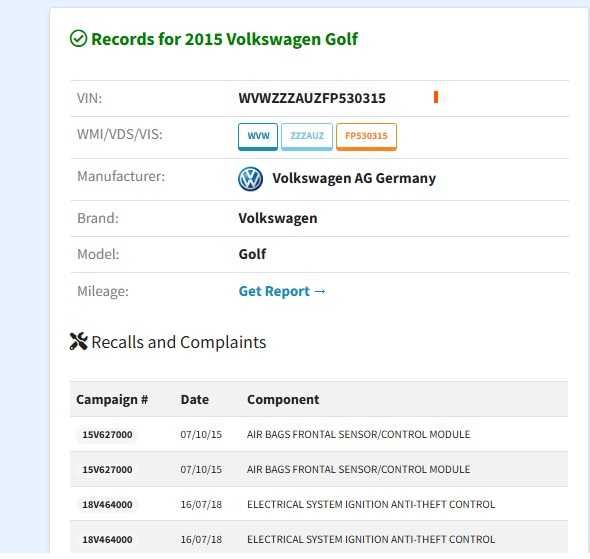Select the WVW WMI badge
The height and width of the screenshot is (559, 590).
(x=258, y=137)
